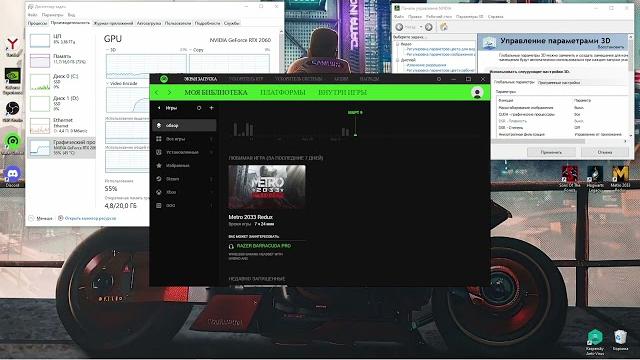Open the Программные настройки tab

pos(559,83)
